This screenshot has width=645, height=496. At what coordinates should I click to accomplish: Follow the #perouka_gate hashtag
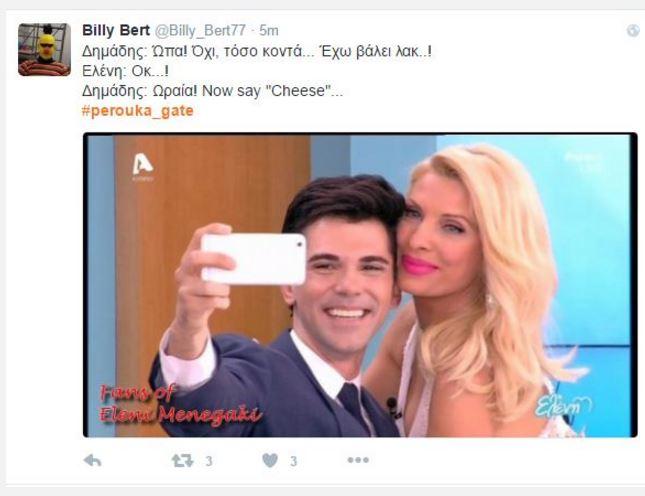pyautogui.click(x=138, y=111)
